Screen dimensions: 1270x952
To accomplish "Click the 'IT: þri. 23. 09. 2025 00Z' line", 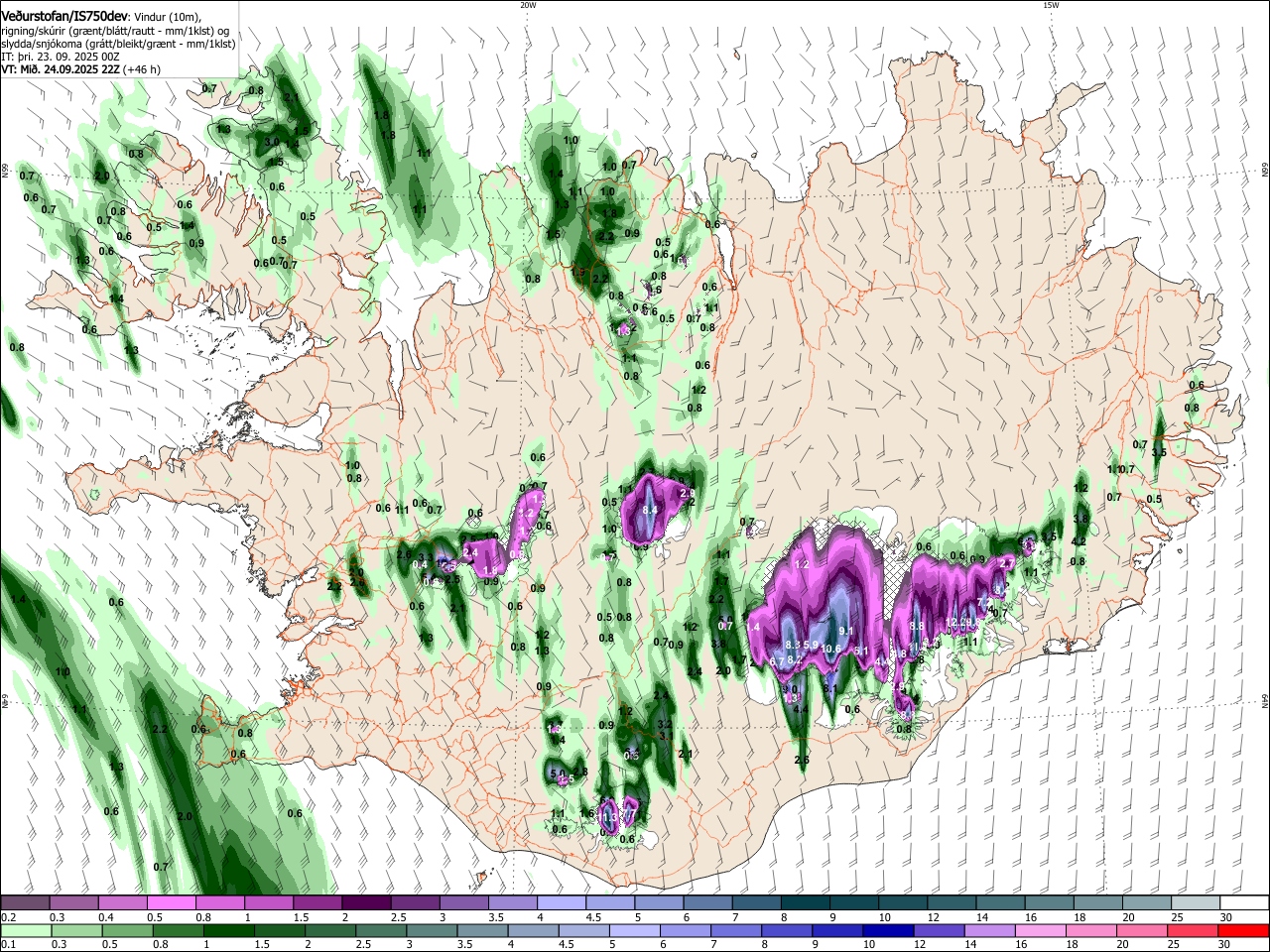I will click(x=60, y=57).
